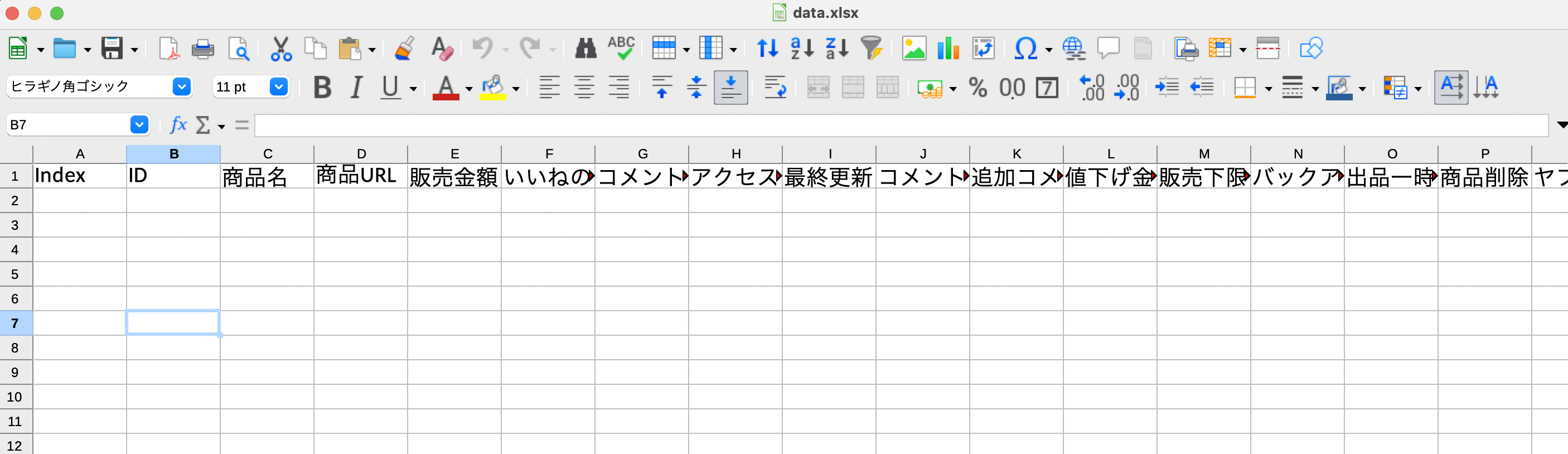Image resolution: width=1568 pixels, height=454 pixels.
Task: Toggle print preview
Action: pyautogui.click(x=238, y=49)
